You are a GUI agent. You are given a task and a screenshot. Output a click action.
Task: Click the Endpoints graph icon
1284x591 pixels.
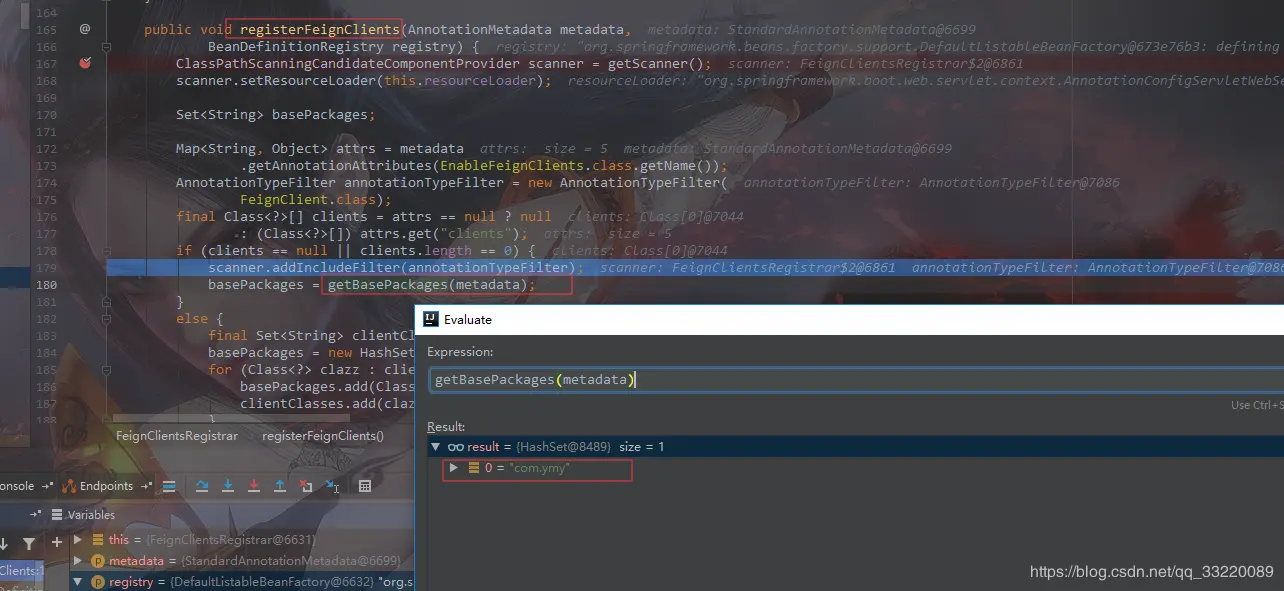click(69, 486)
